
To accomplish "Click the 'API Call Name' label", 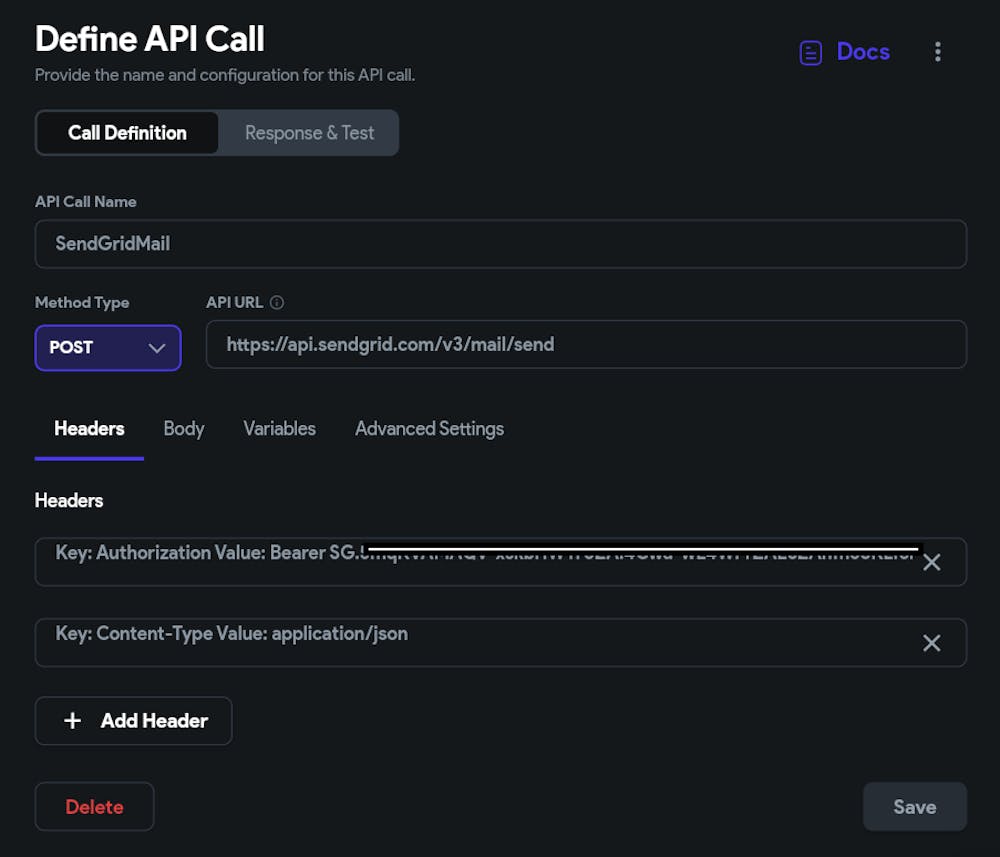I will 86,201.
